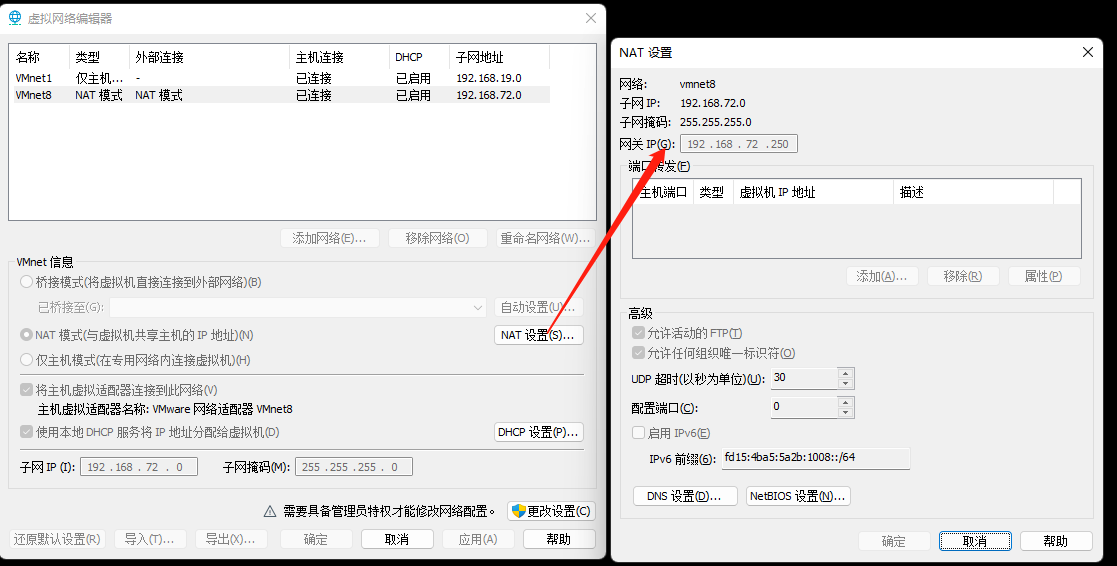Click the Virtual Network Editor globe icon

point(15,18)
